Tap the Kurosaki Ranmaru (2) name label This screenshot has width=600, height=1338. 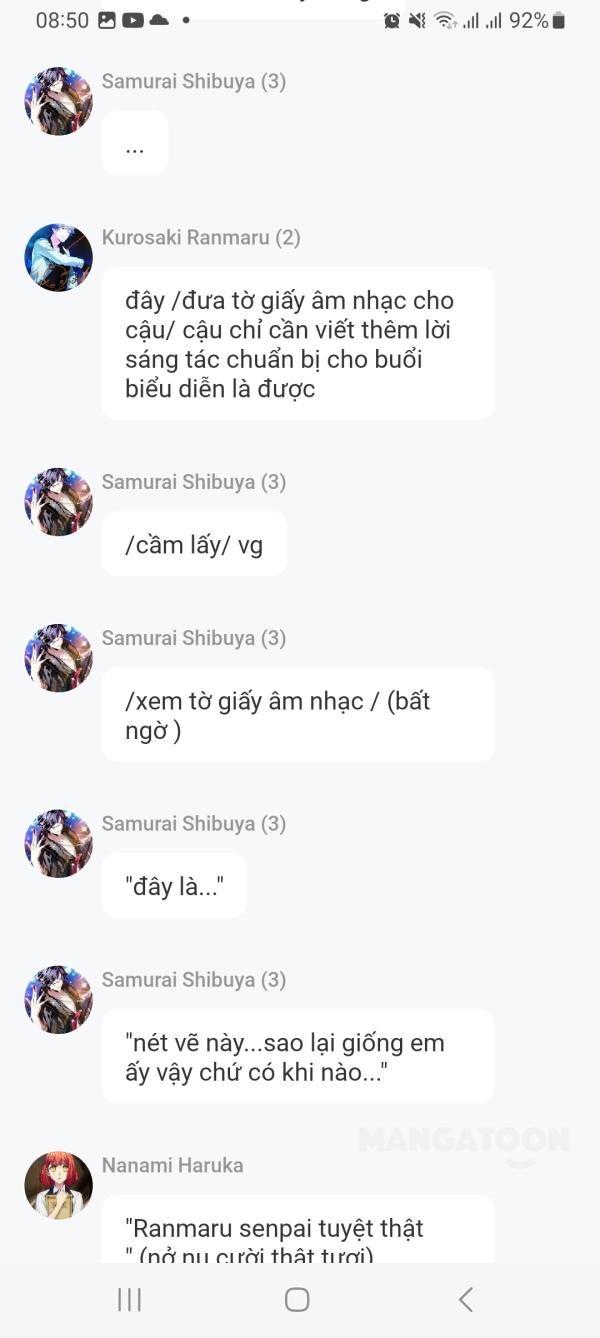click(201, 237)
